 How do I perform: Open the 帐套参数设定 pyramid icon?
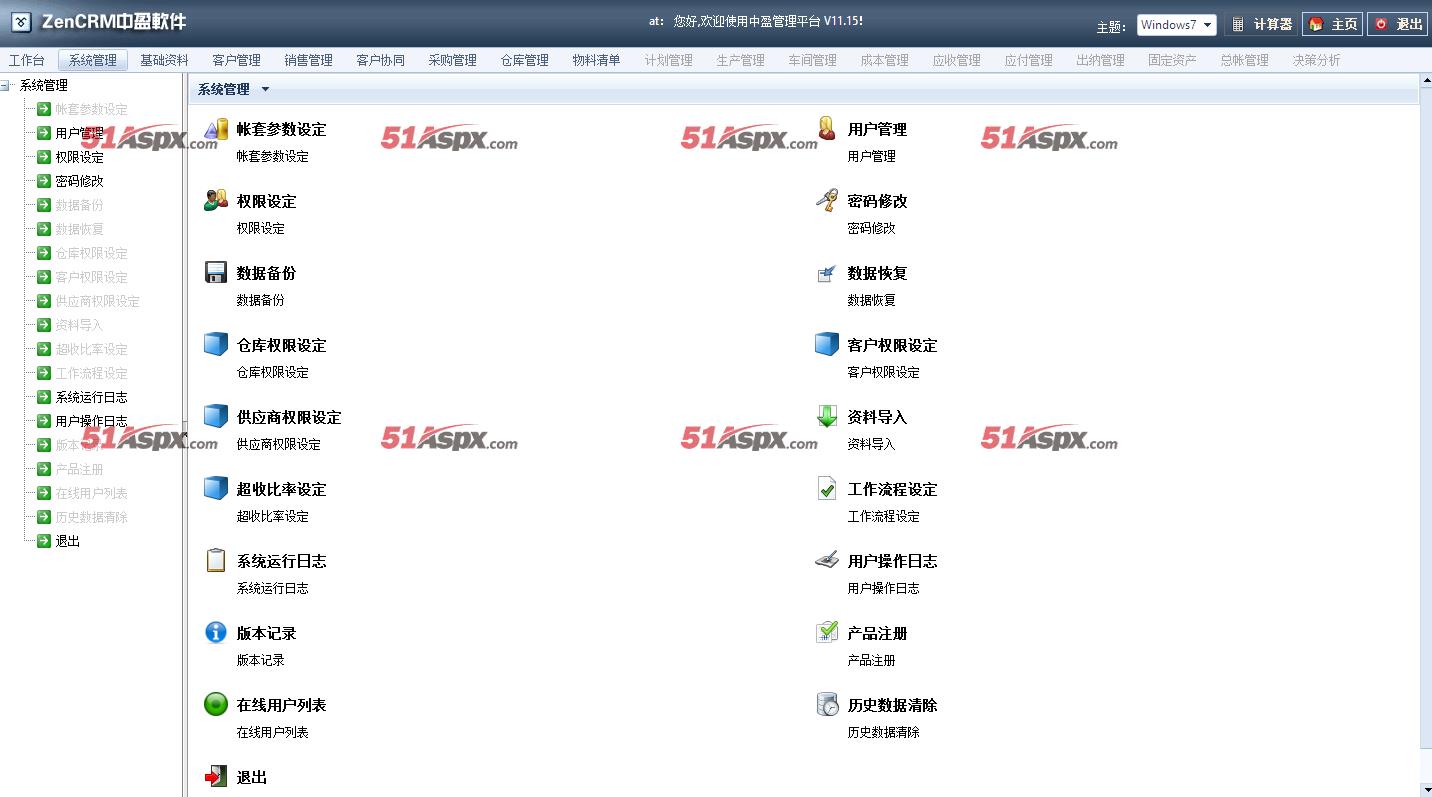216,129
